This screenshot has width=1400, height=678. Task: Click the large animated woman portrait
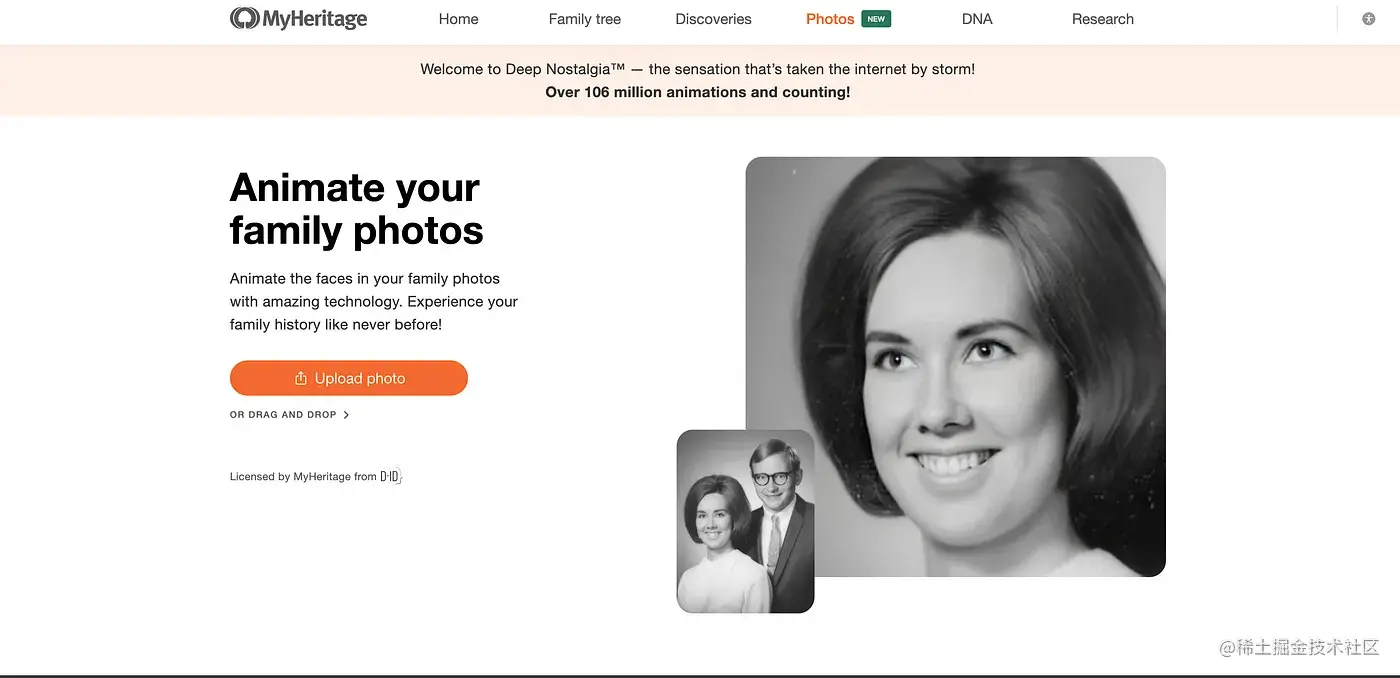pos(955,366)
